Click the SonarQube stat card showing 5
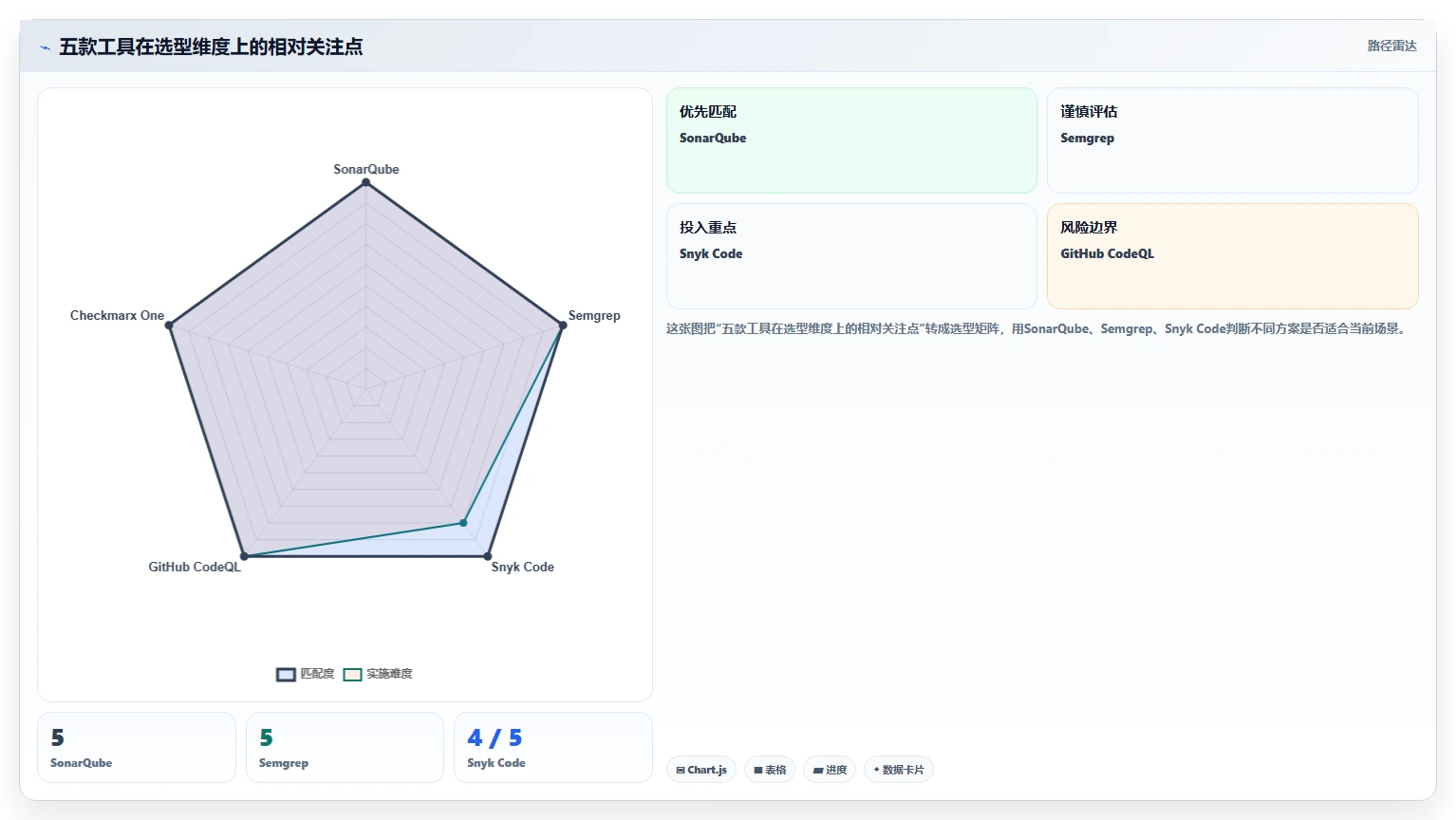 coord(137,748)
